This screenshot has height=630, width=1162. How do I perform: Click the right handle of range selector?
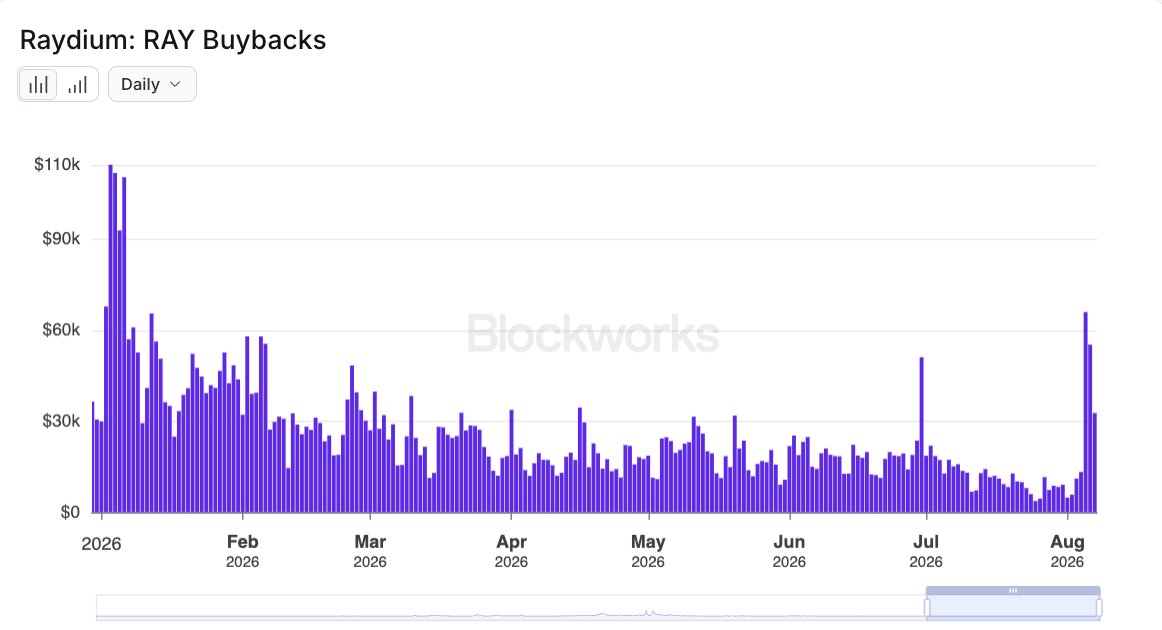click(1098, 608)
